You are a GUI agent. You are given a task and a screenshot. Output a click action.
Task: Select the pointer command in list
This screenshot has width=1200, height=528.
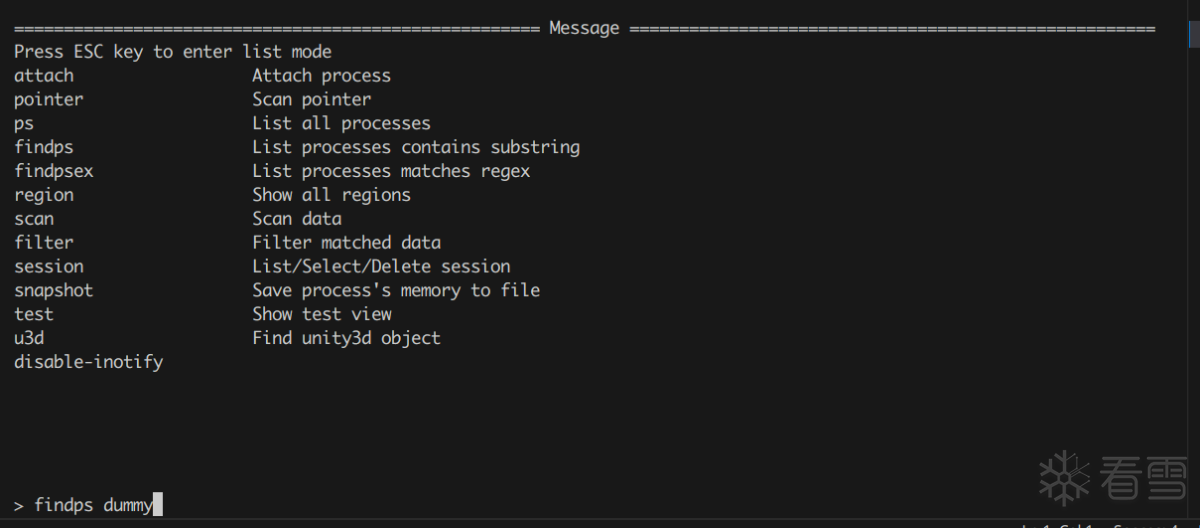[49, 99]
